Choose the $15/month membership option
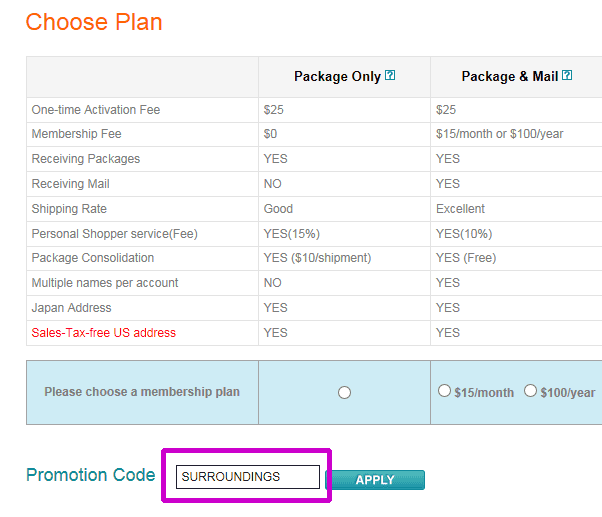Viewport: 602px width, 517px height. [x=444, y=391]
